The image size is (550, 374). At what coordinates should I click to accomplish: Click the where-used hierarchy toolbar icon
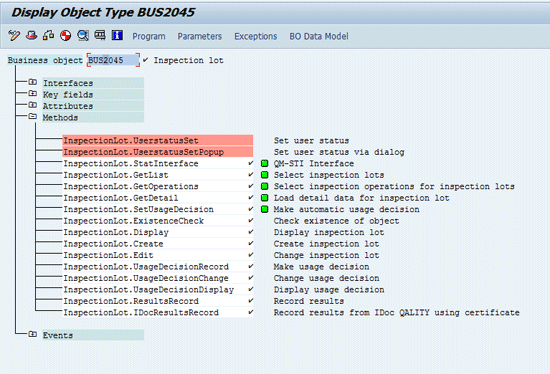(x=48, y=35)
